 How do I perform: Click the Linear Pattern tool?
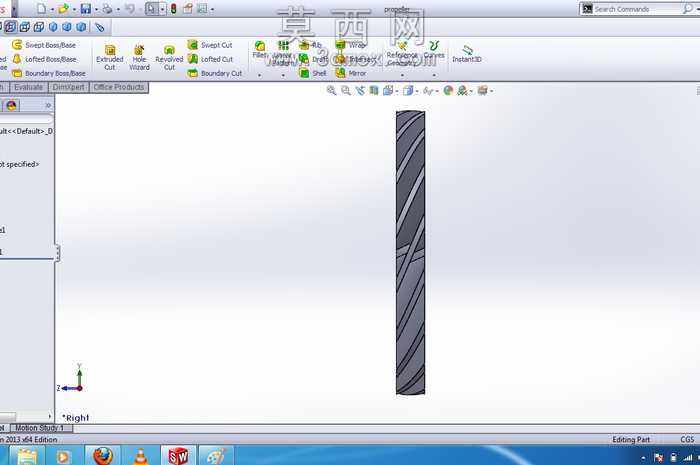click(283, 53)
